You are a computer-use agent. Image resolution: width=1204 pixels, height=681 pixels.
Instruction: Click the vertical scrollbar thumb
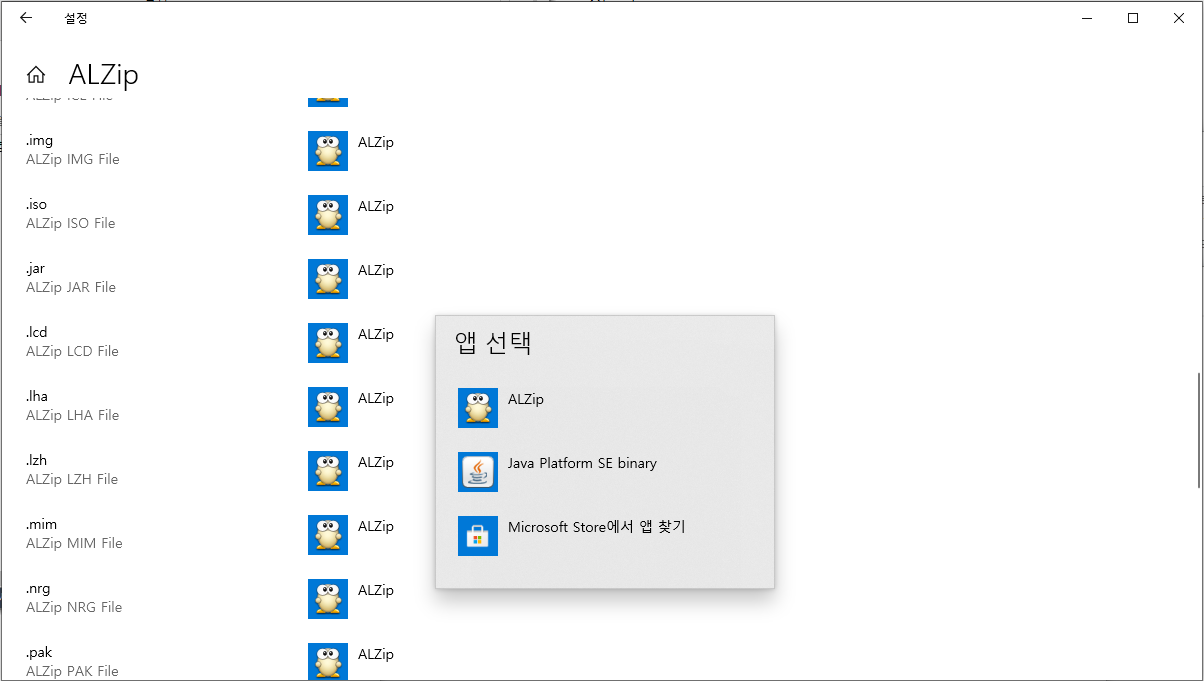(1198, 432)
